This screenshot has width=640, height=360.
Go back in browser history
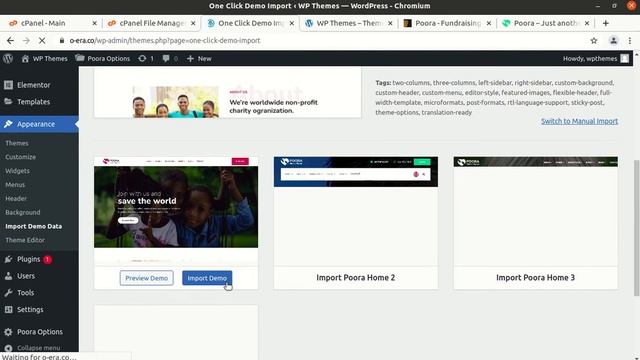(10, 40)
